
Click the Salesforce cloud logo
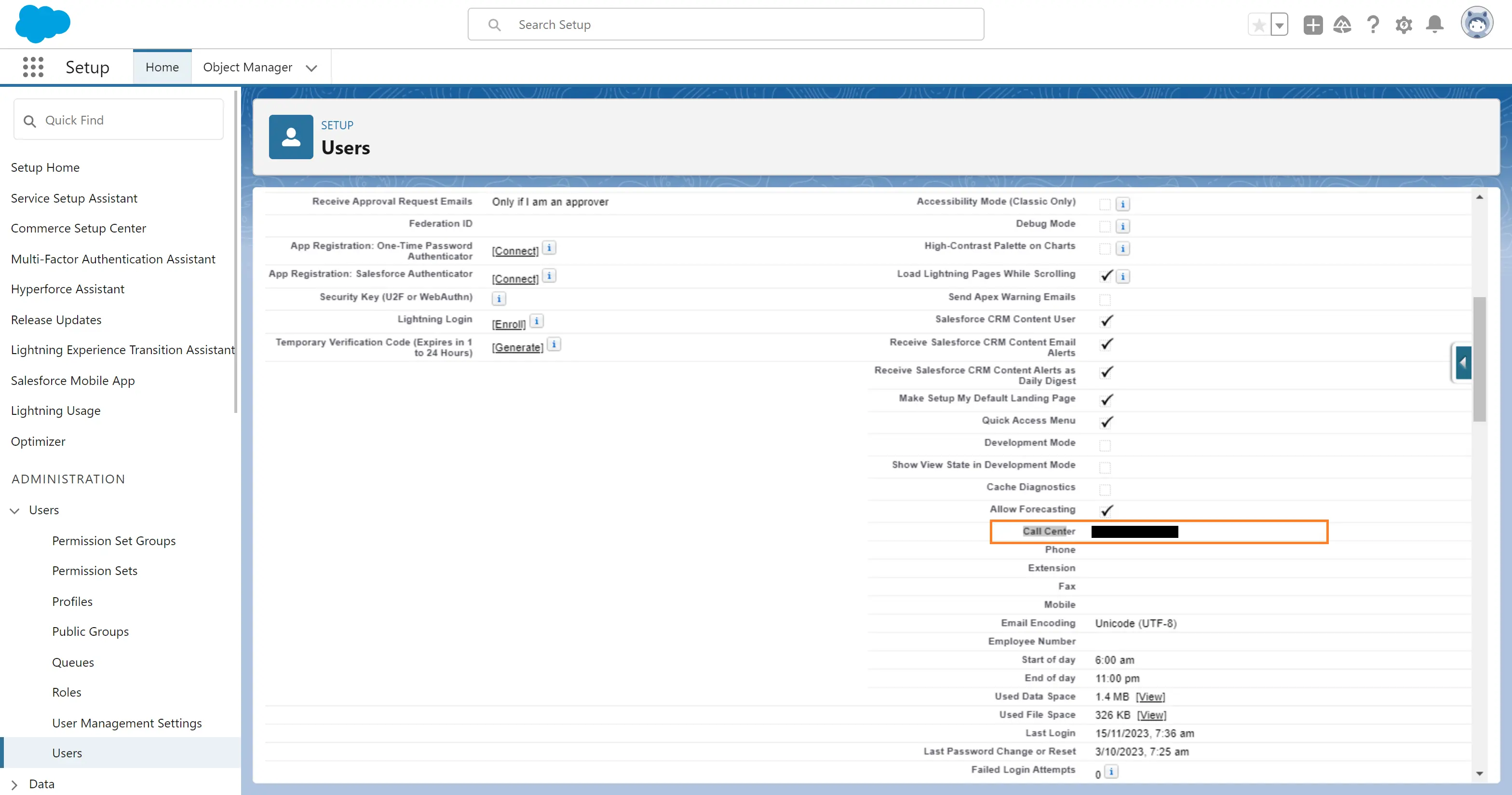click(42, 24)
